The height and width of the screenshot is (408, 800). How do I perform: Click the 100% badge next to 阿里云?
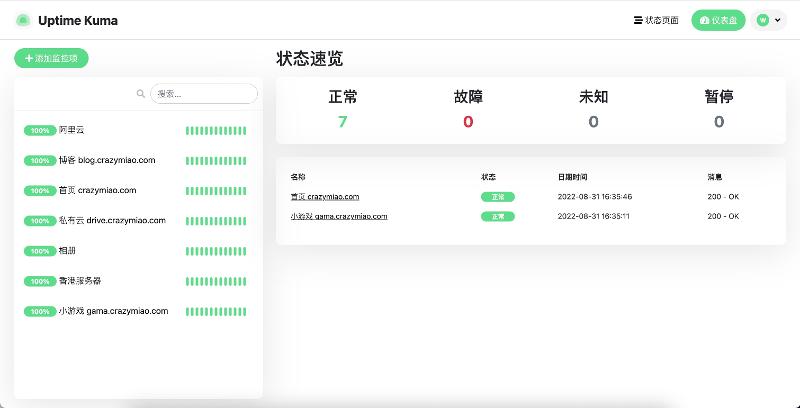[40, 130]
